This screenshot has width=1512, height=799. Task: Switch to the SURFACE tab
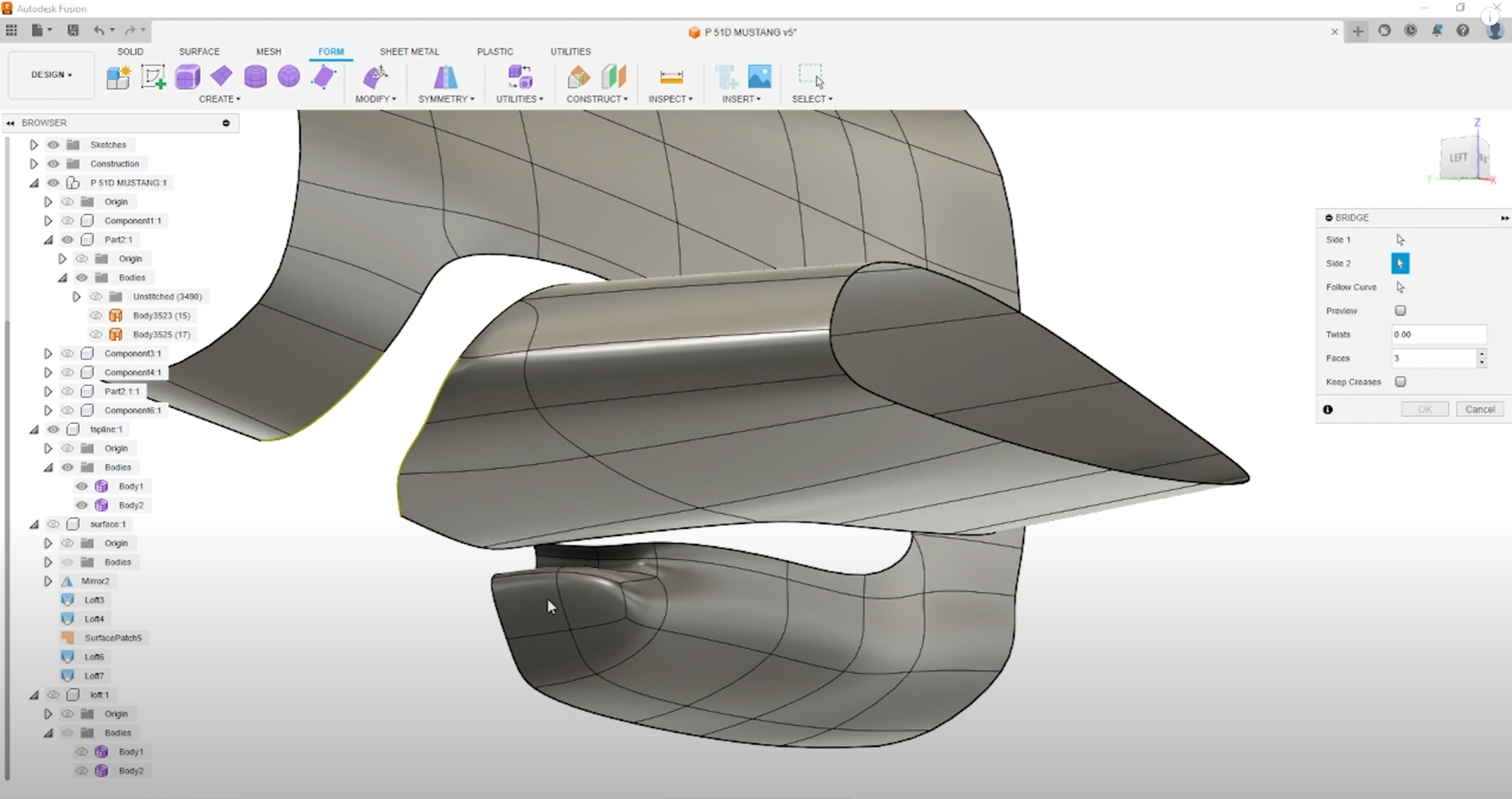199,52
